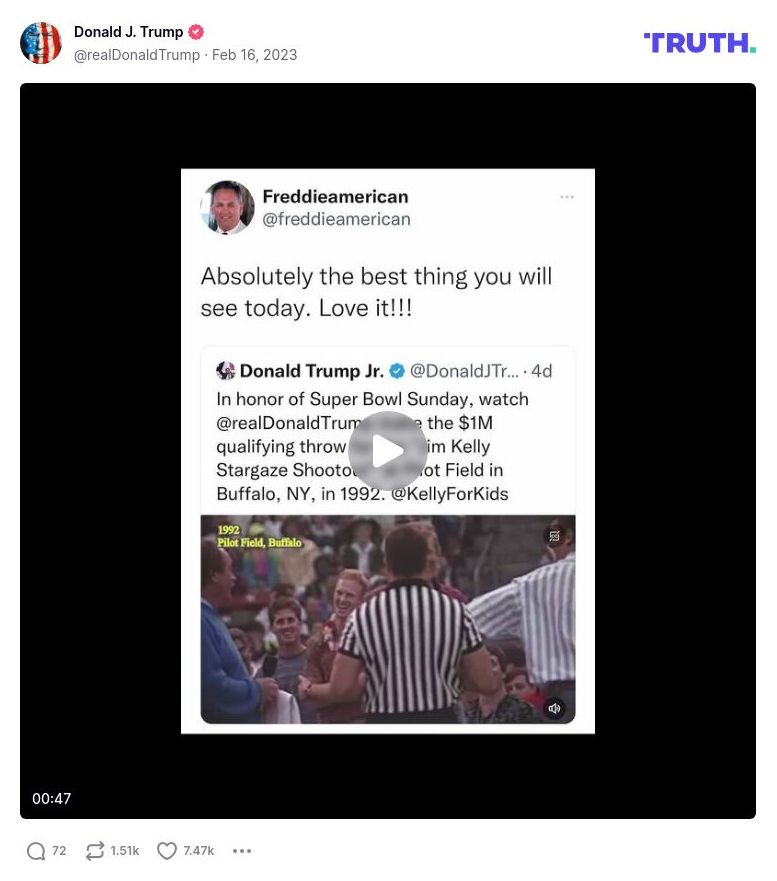Image resolution: width=777 pixels, height=881 pixels.
Task: ReTruth this post using the arrows icon
Action: pos(95,851)
